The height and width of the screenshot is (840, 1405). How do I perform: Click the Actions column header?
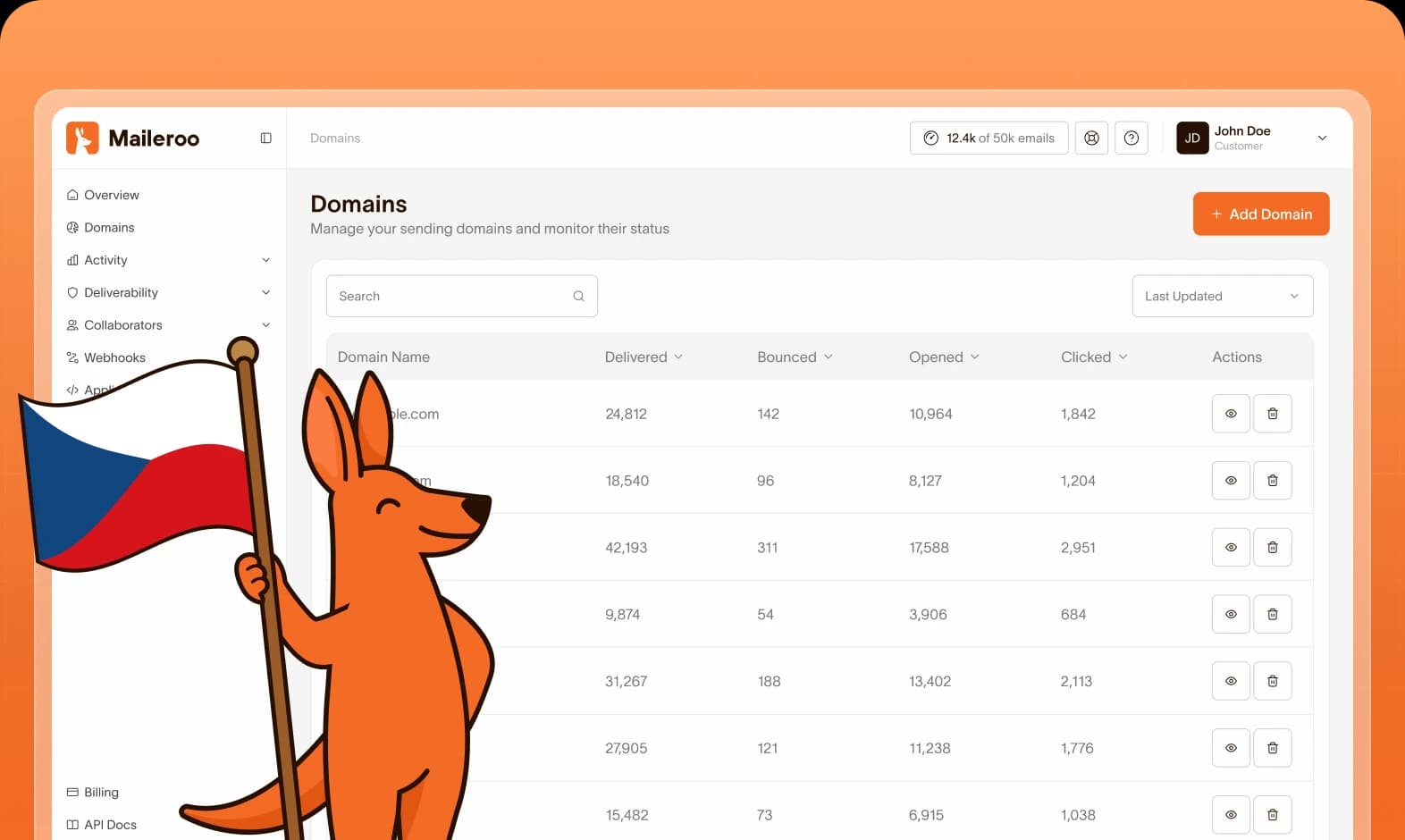1237,357
